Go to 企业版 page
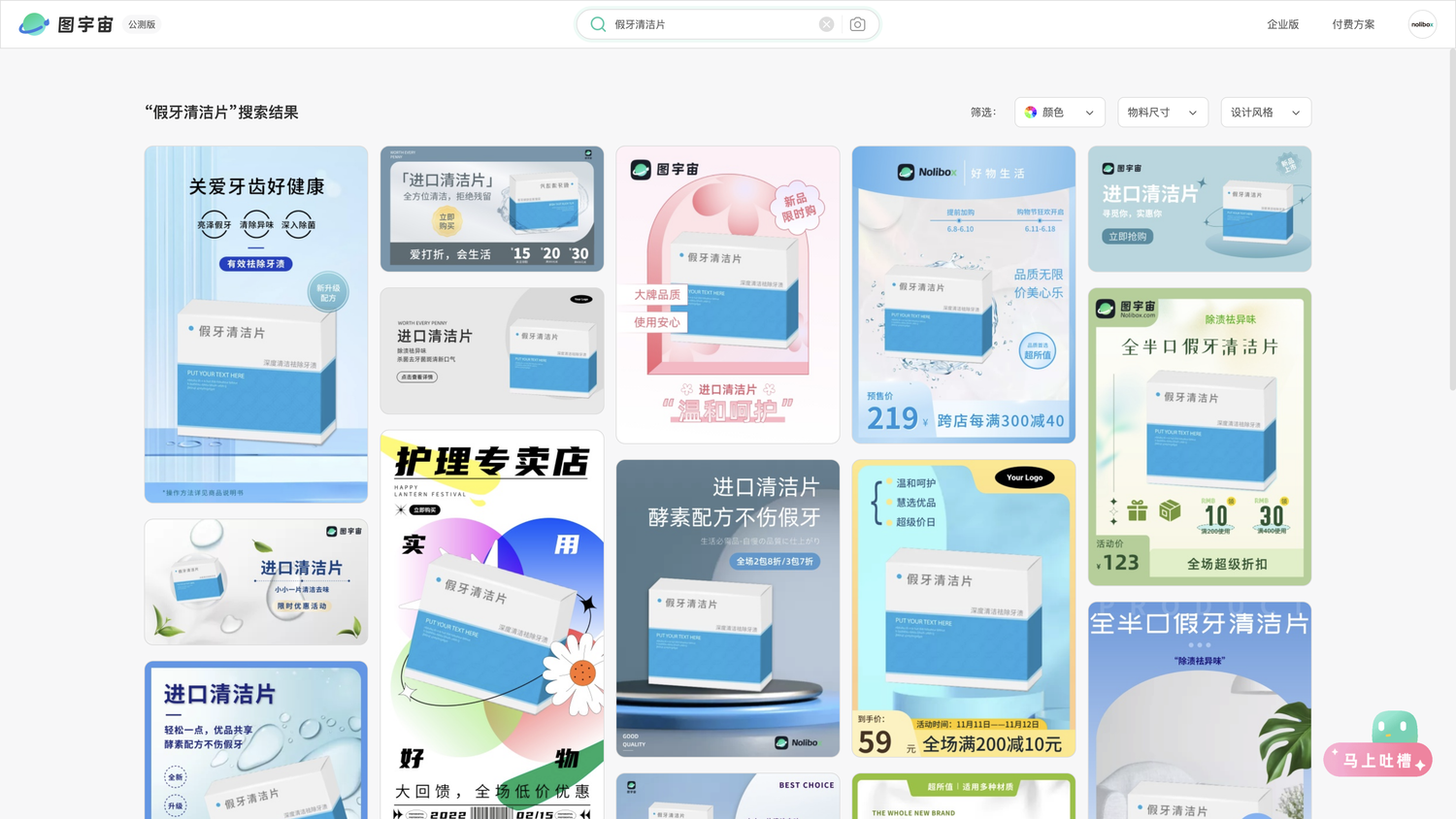Screen dimensions: 1456x819 tap(1282, 24)
